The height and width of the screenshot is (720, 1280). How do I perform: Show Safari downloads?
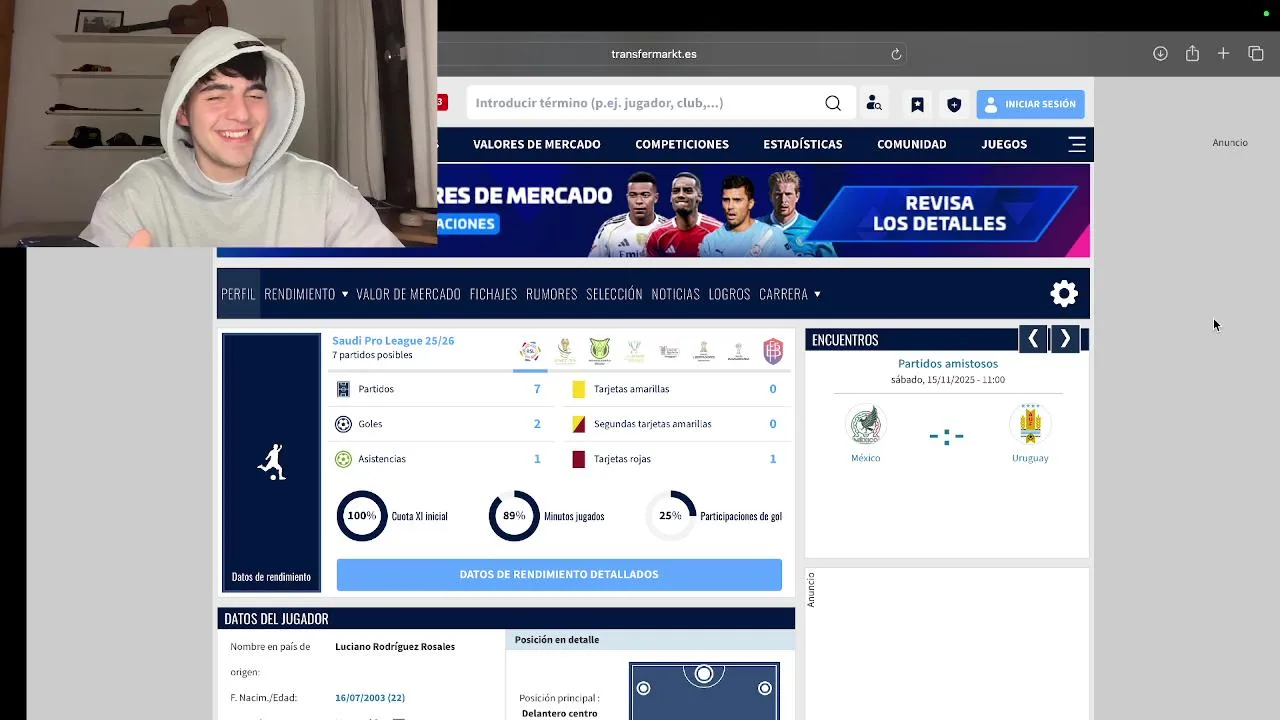(x=1160, y=54)
